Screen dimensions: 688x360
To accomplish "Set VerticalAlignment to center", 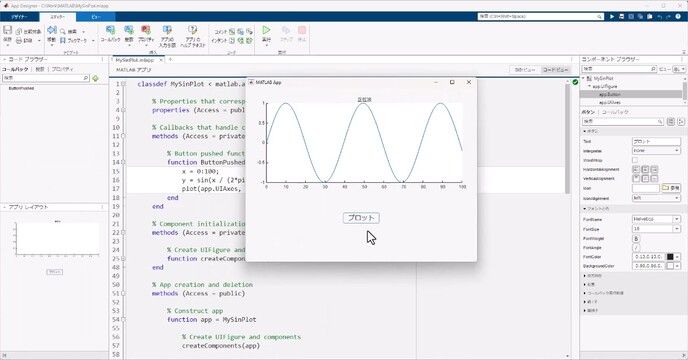I will coord(645,179).
